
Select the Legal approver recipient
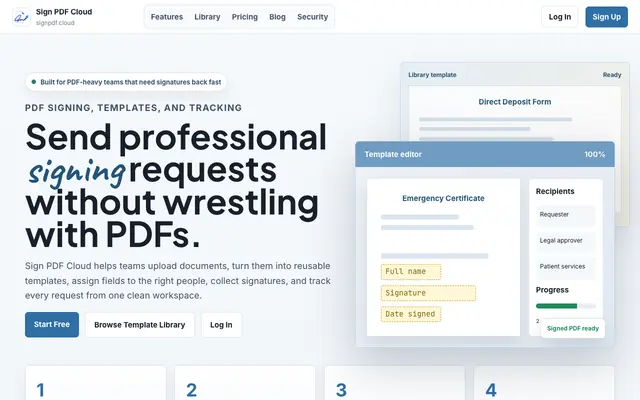pyautogui.click(x=565, y=241)
